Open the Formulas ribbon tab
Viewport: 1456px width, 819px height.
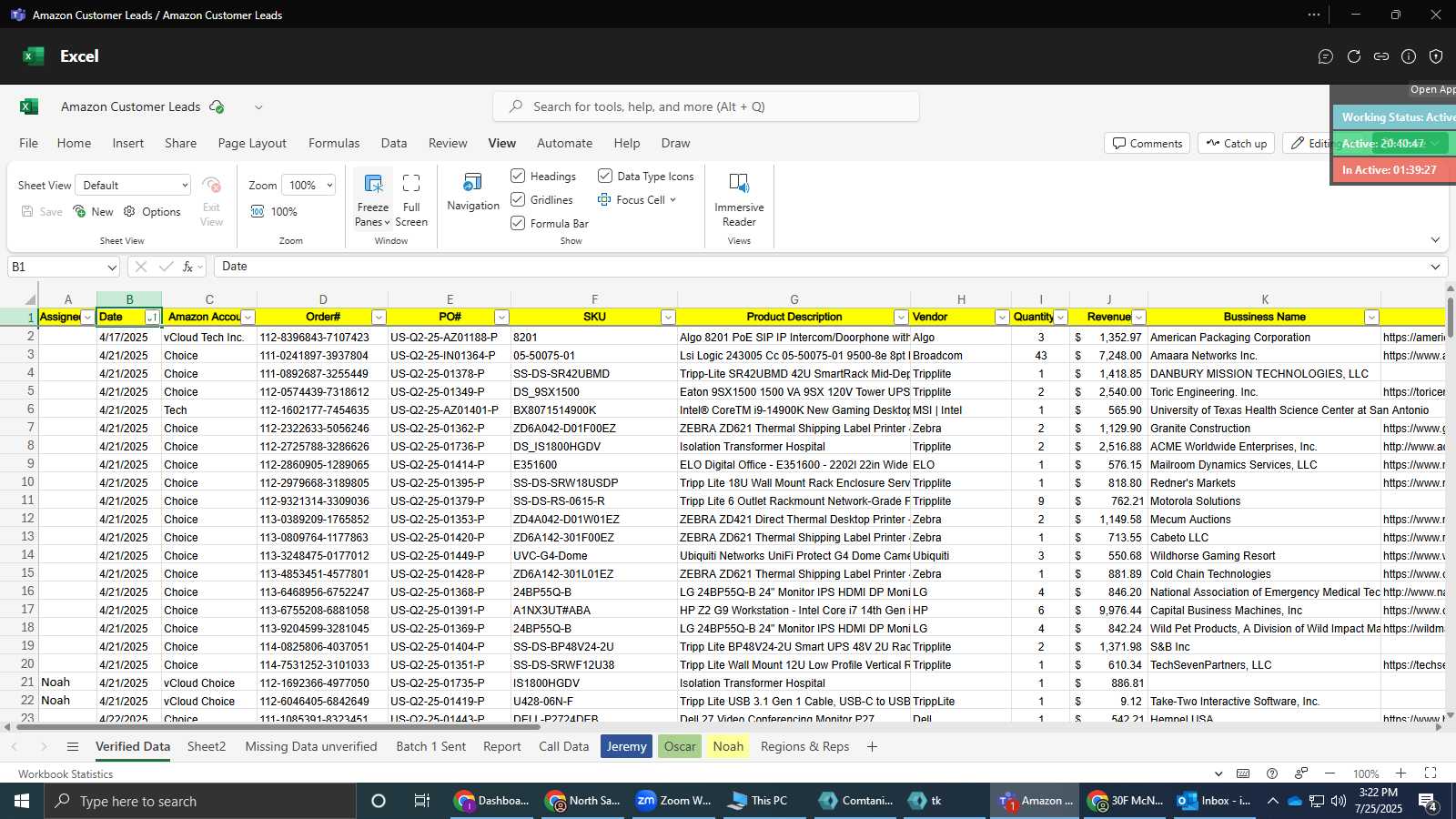coord(334,143)
